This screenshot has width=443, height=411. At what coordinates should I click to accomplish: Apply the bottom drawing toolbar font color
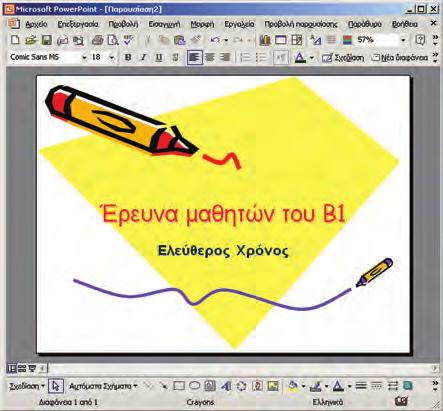[x=338, y=386]
